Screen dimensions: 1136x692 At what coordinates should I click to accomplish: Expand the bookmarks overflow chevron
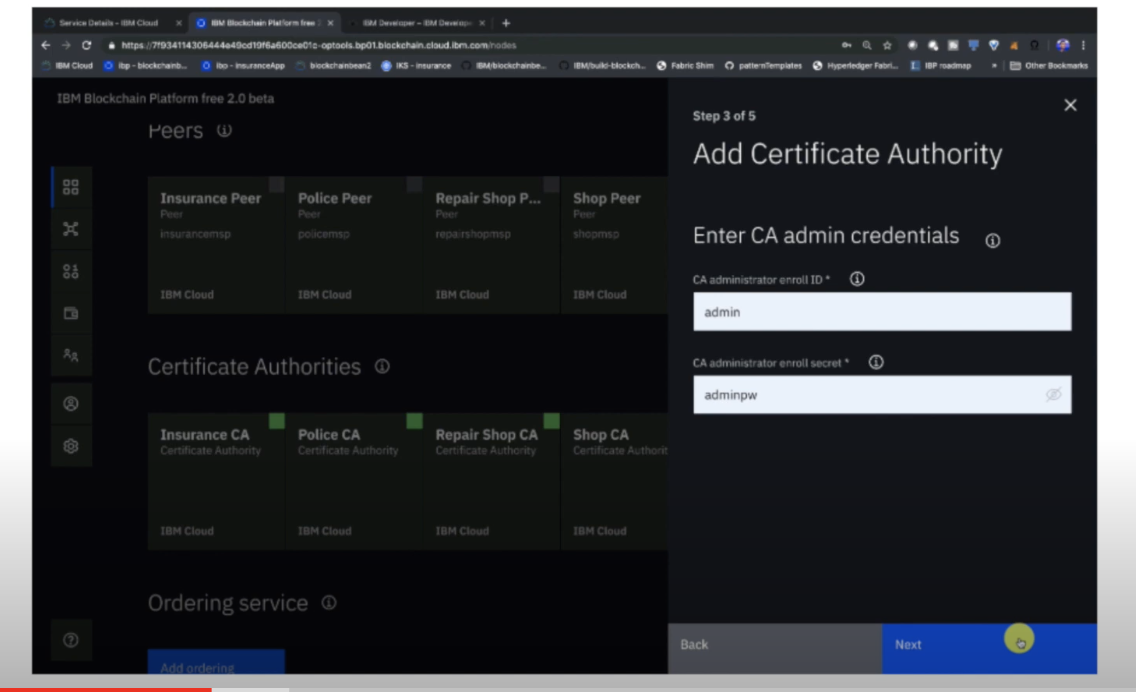point(994,65)
